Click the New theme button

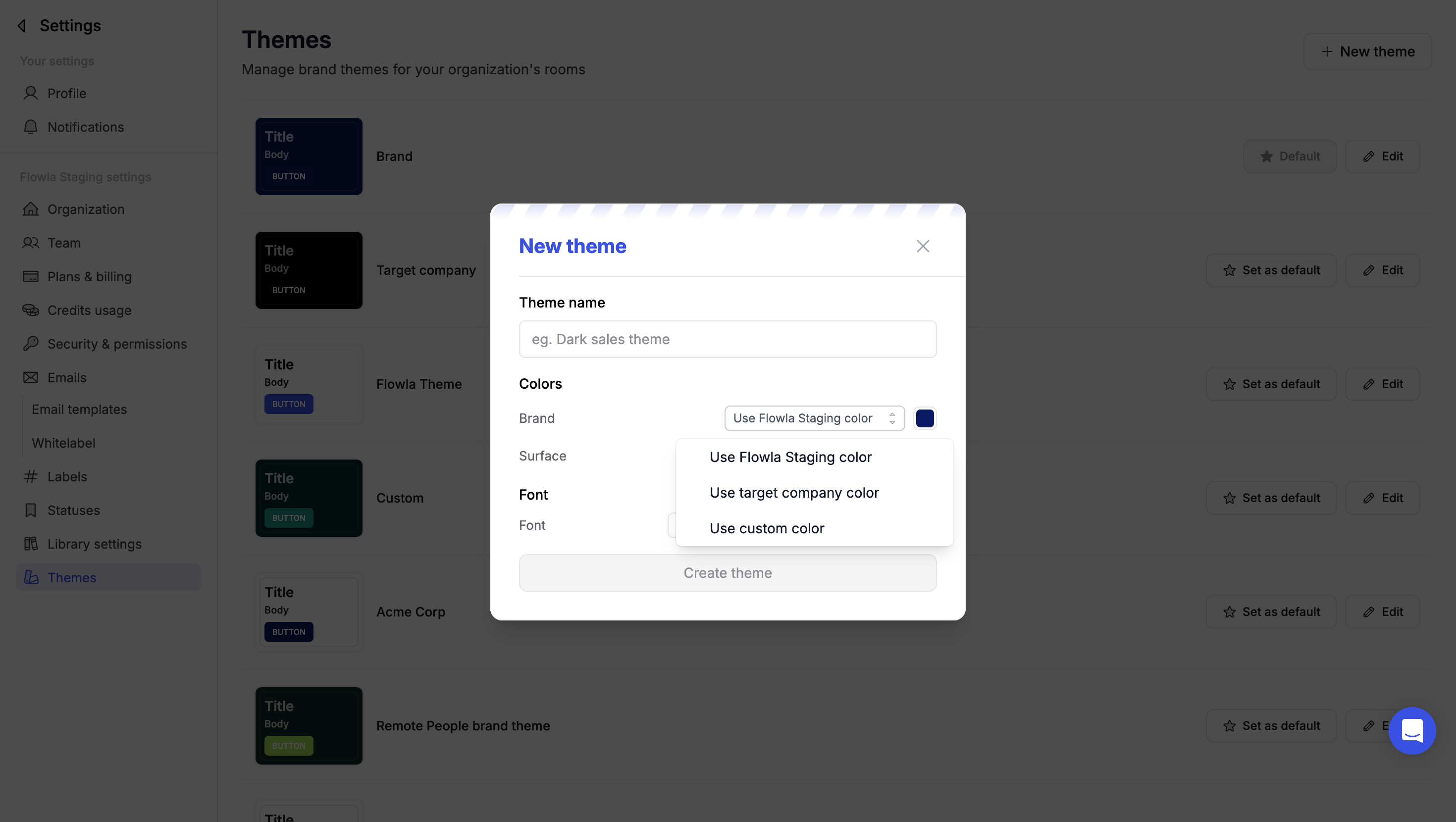coord(1367,51)
